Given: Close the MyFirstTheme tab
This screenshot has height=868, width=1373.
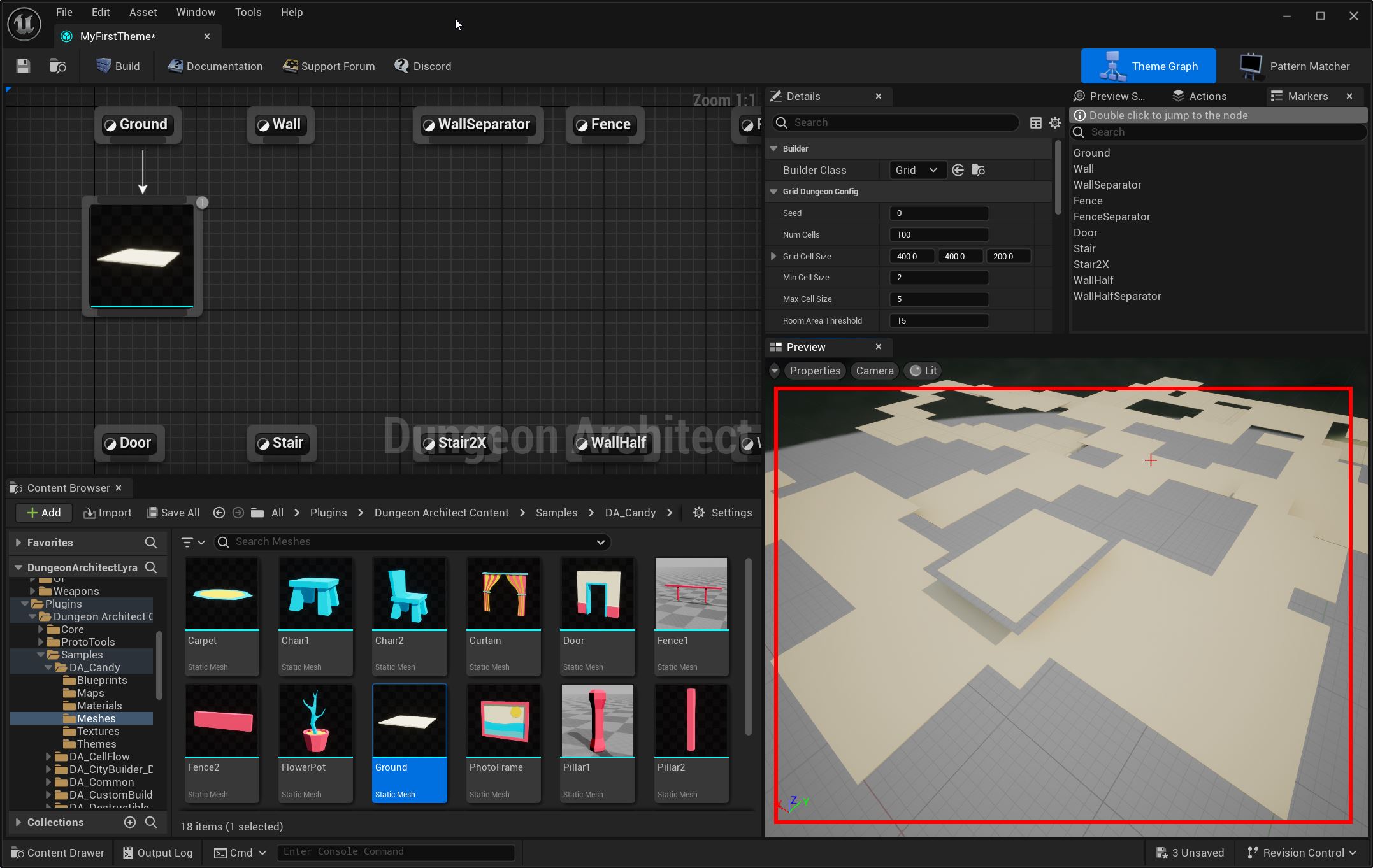Looking at the screenshot, I should pos(207,36).
